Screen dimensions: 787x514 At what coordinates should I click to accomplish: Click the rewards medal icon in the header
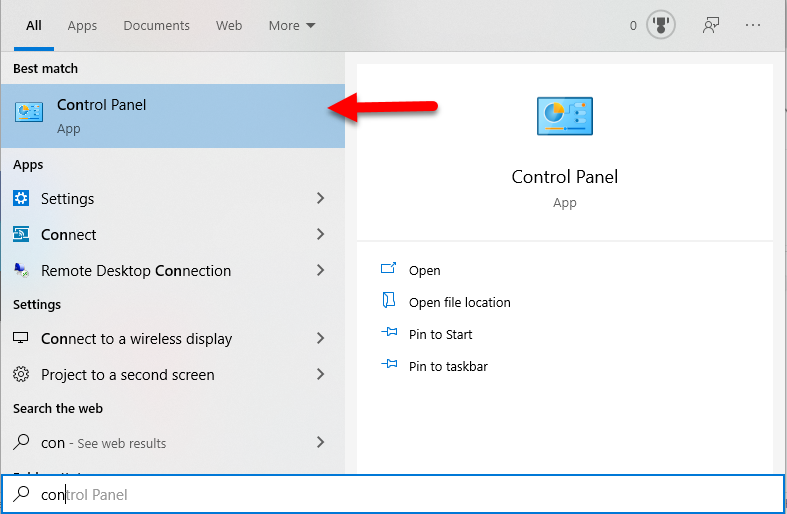point(660,26)
